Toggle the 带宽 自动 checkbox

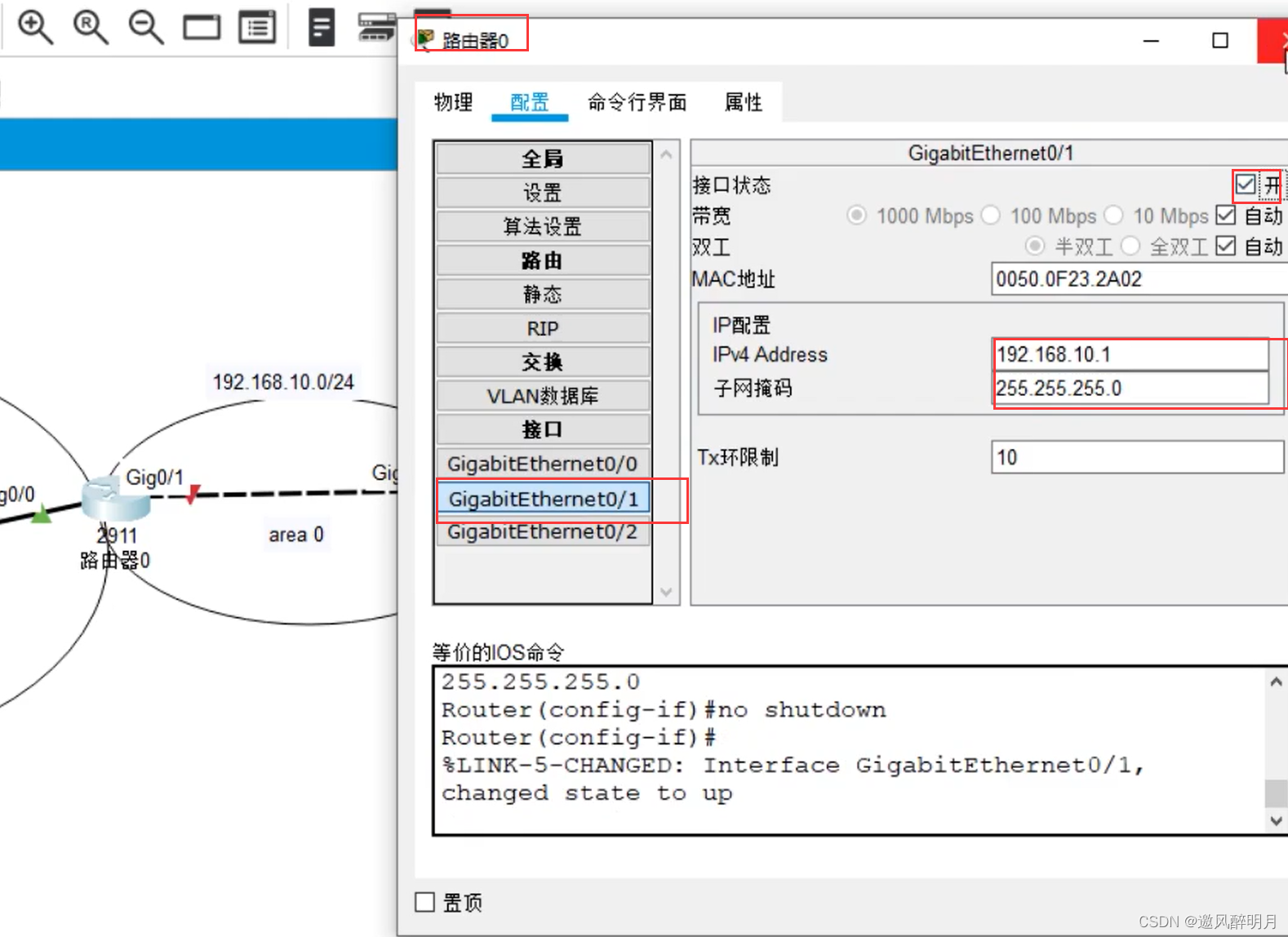point(1226,215)
